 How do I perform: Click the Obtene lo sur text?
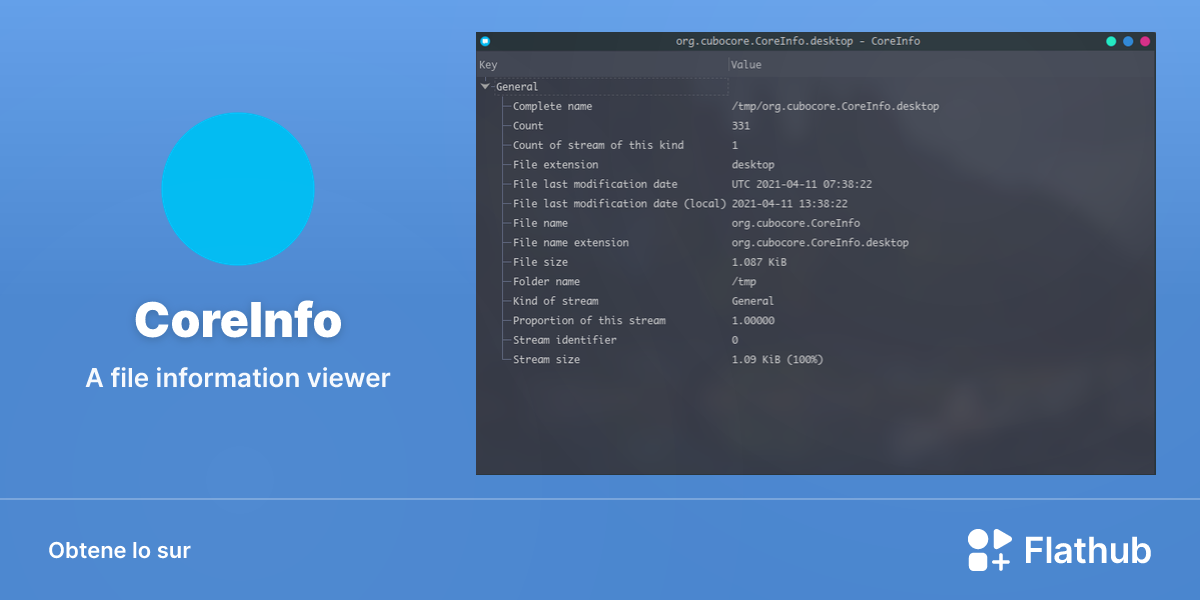click(x=119, y=550)
